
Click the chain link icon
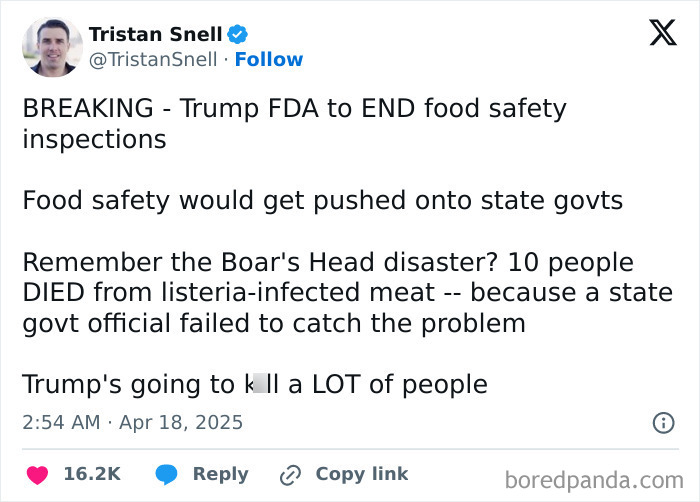point(291,475)
